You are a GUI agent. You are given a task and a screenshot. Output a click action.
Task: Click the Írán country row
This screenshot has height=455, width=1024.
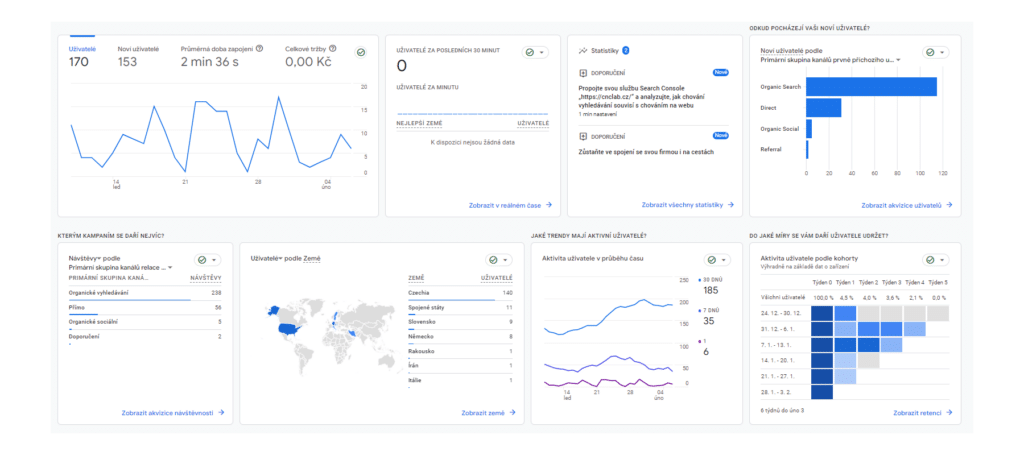click(x=460, y=366)
